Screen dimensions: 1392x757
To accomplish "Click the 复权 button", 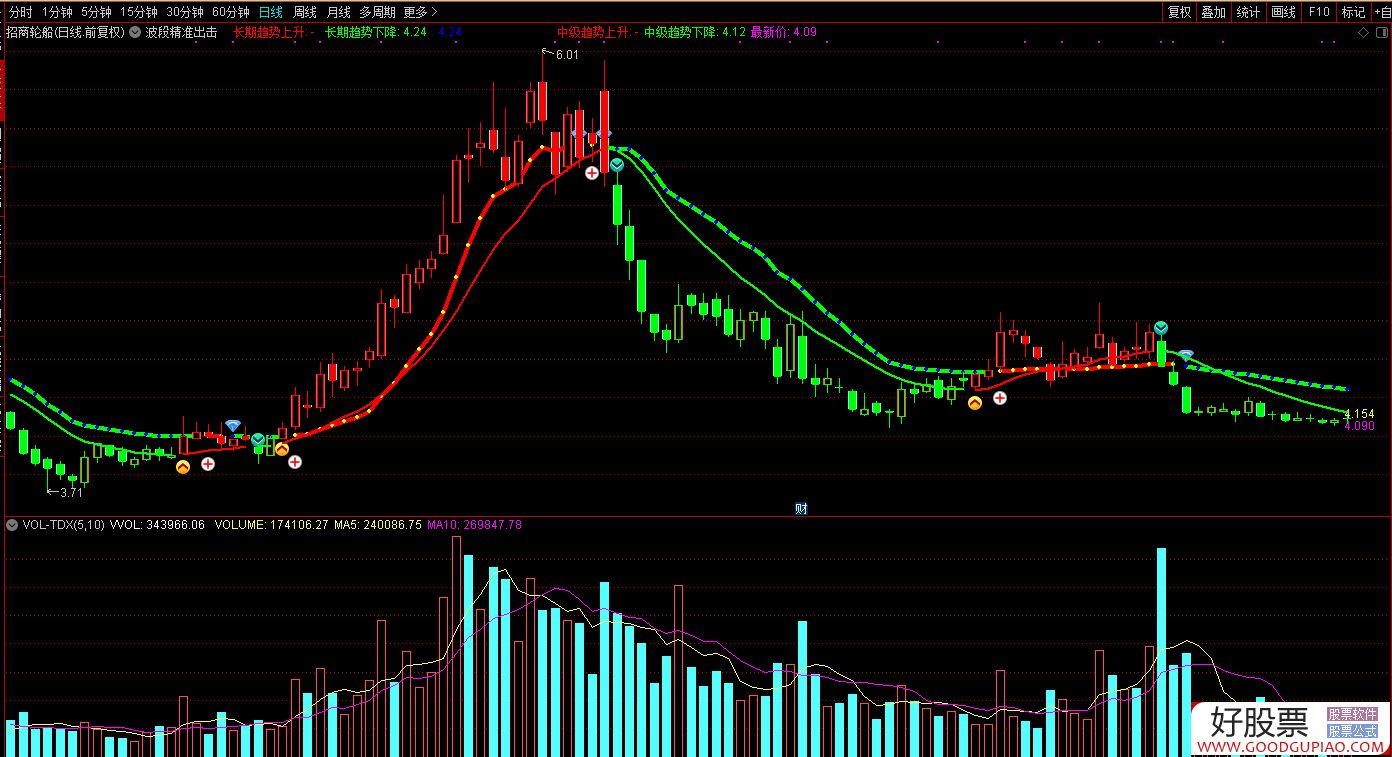I will [x=1180, y=12].
